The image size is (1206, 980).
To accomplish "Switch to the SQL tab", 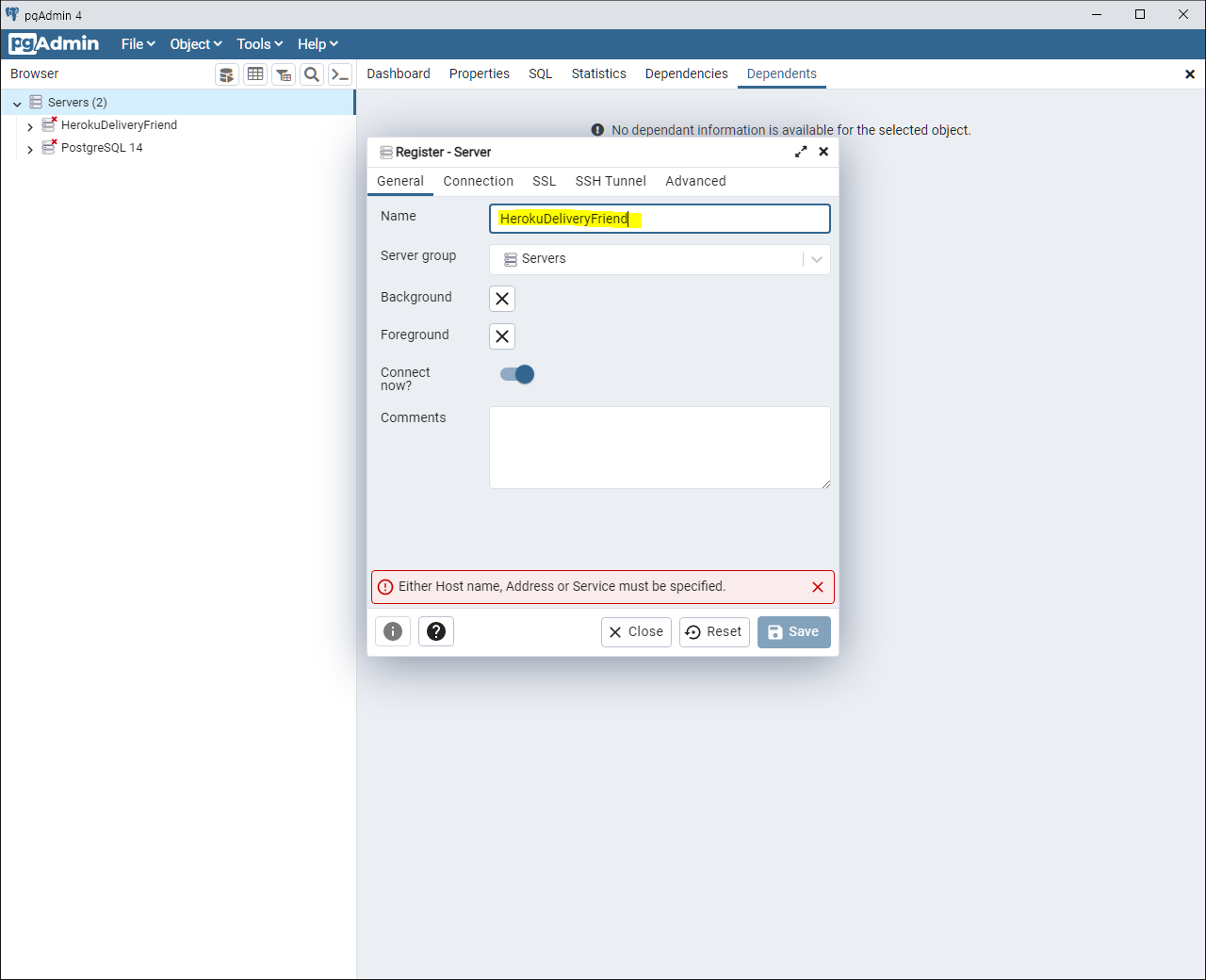I will click(541, 73).
